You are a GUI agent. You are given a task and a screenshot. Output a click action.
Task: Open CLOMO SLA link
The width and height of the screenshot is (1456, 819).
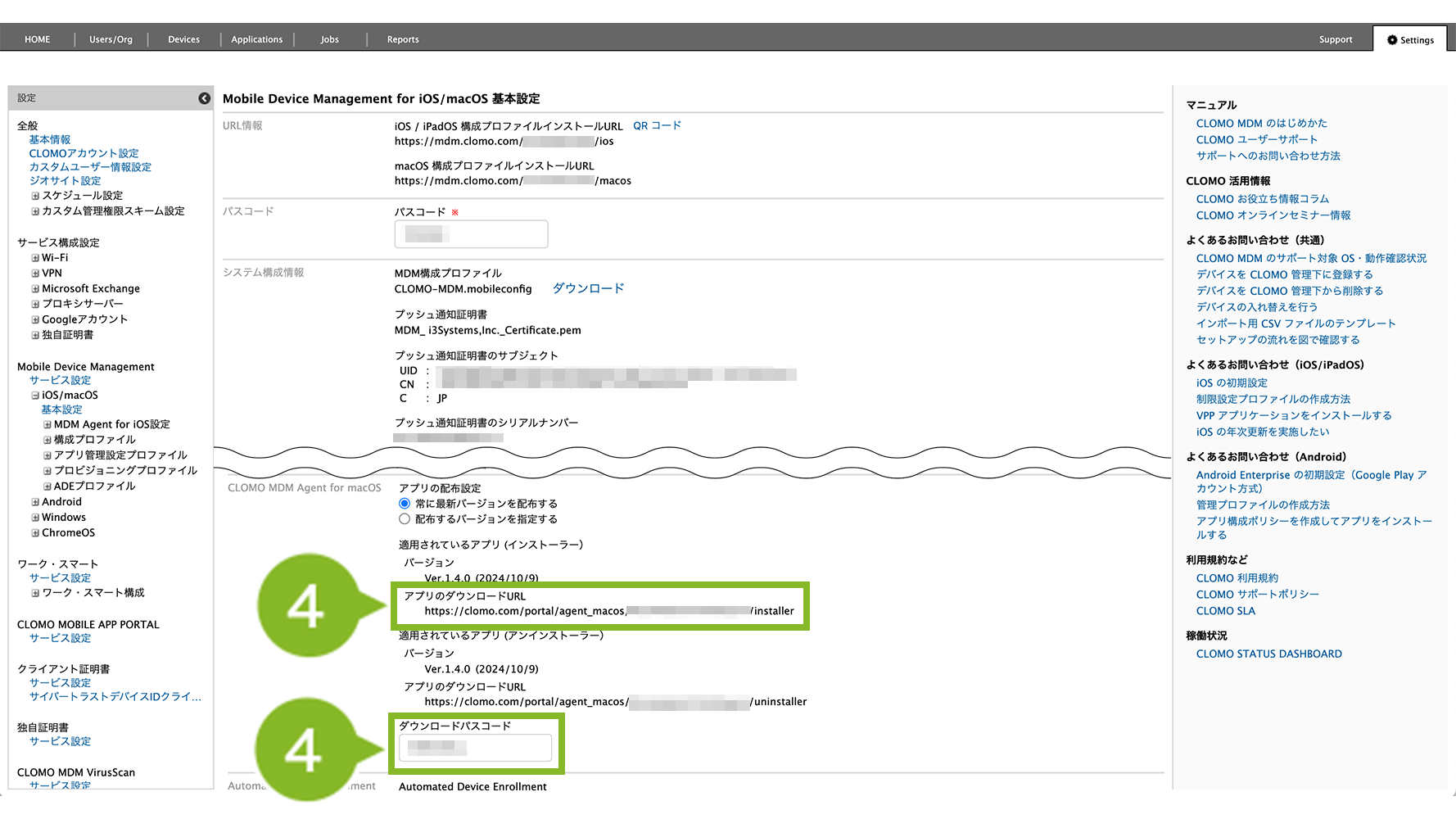pos(1226,611)
